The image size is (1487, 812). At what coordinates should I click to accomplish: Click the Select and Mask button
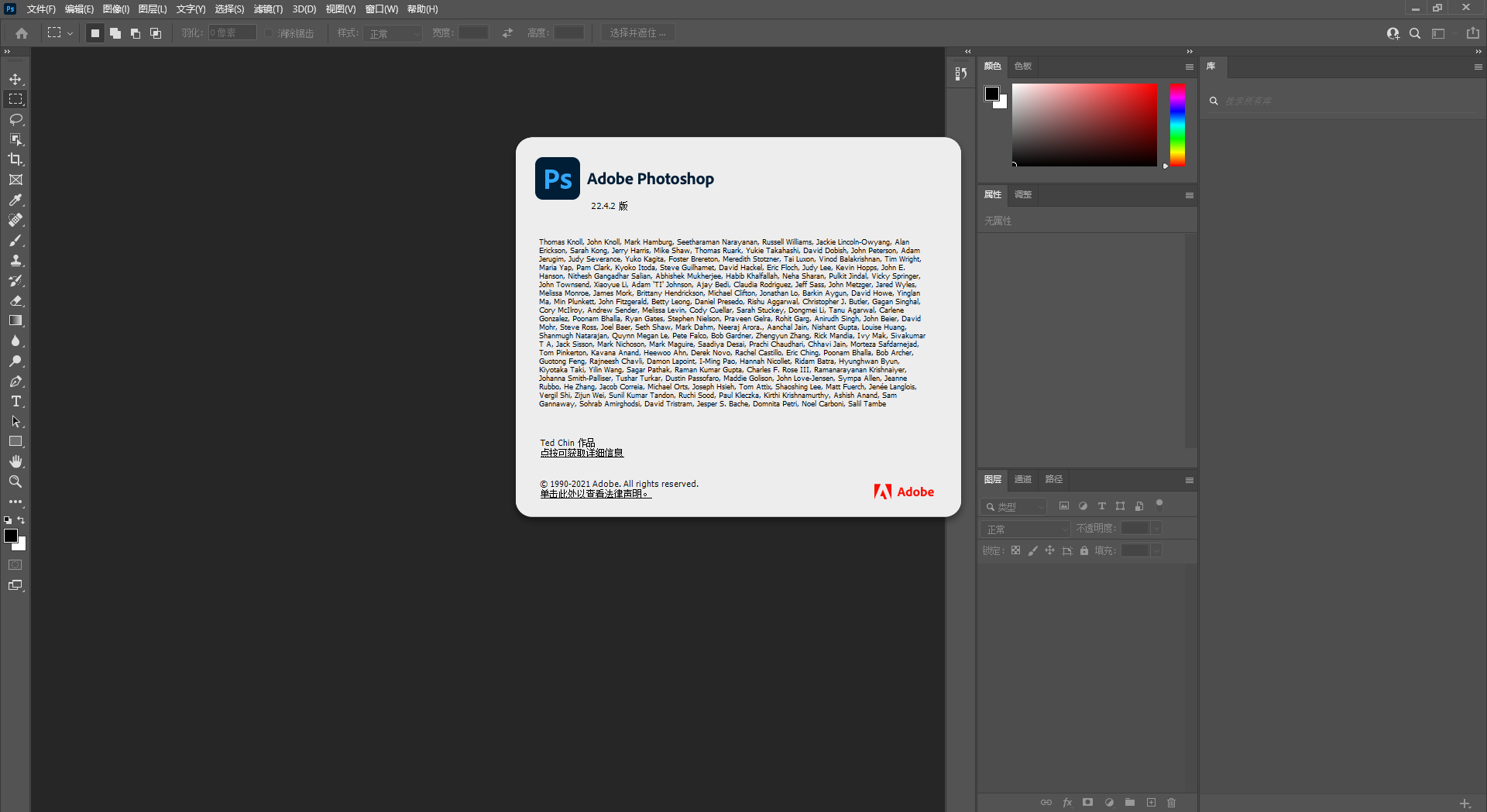click(637, 33)
